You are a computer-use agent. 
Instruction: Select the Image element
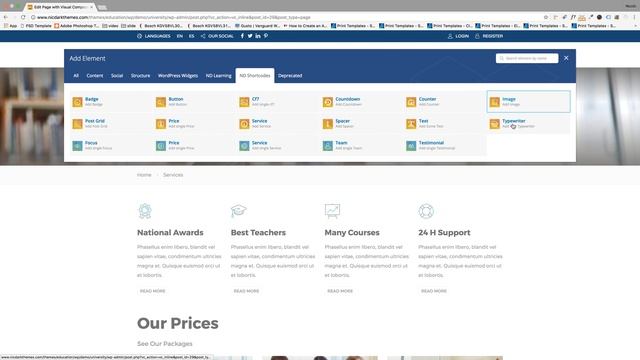(528, 102)
